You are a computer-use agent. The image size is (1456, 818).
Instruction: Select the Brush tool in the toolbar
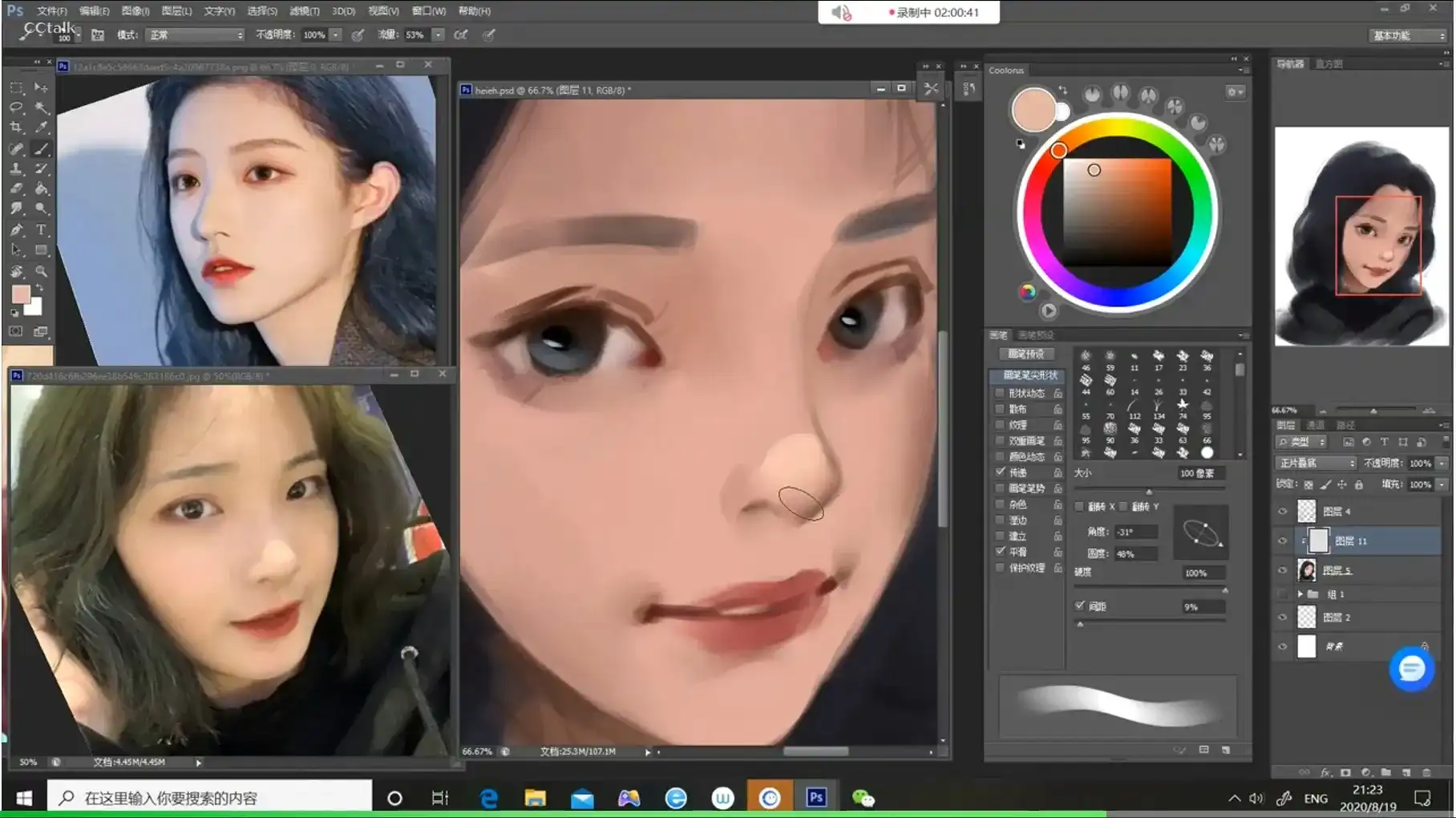pyautogui.click(x=42, y=148)
